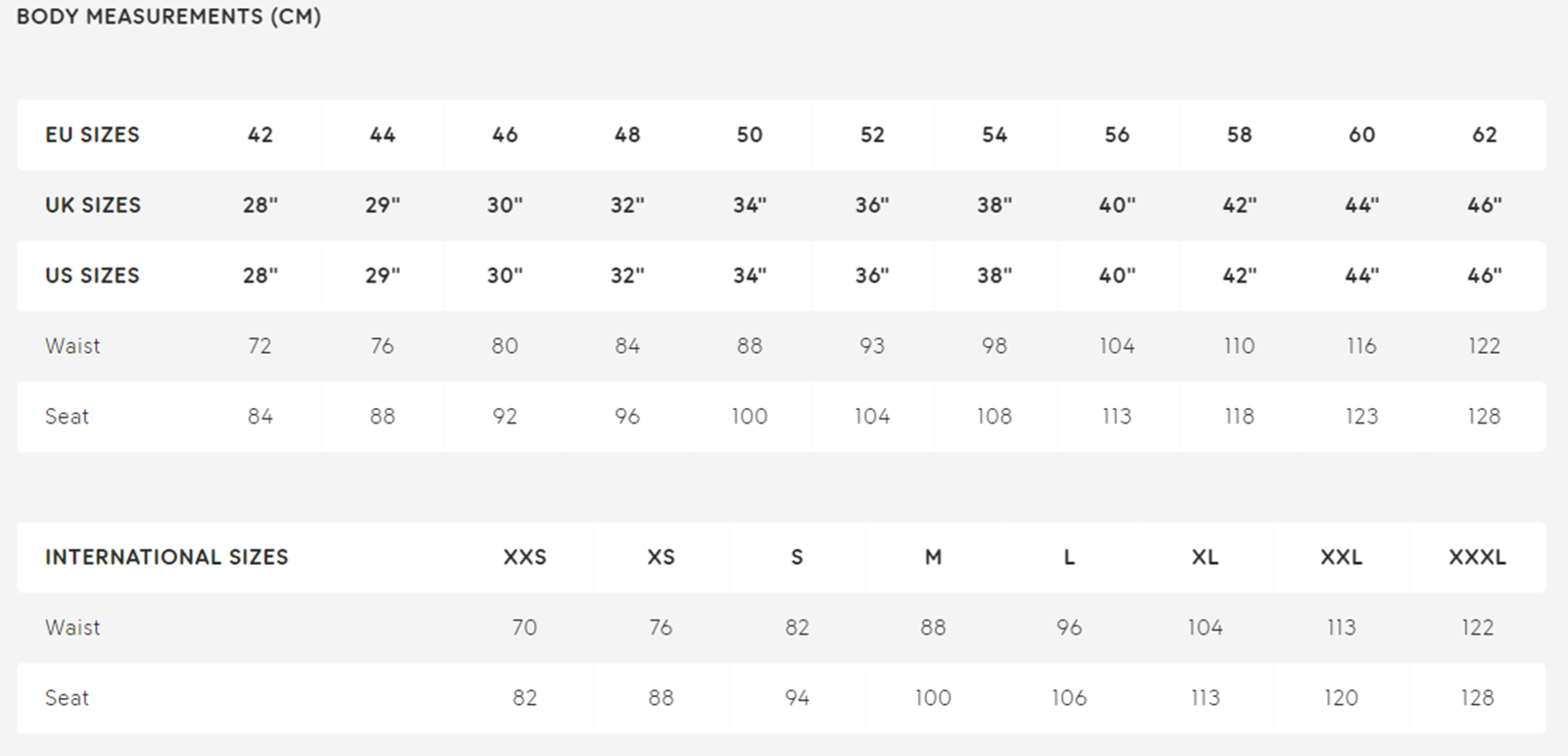Select waist measurement 116
This screenshot has height=756, width=1568.
(1361, 346)
